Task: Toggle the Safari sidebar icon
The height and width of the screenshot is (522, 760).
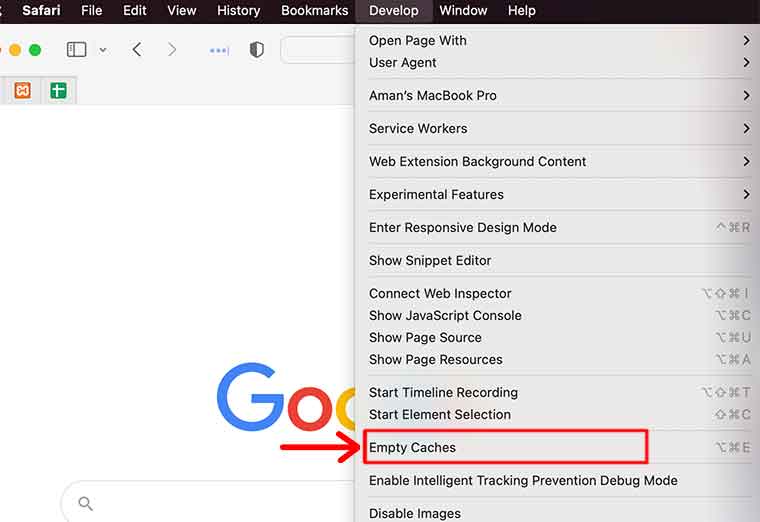Action: pos(76,49)
